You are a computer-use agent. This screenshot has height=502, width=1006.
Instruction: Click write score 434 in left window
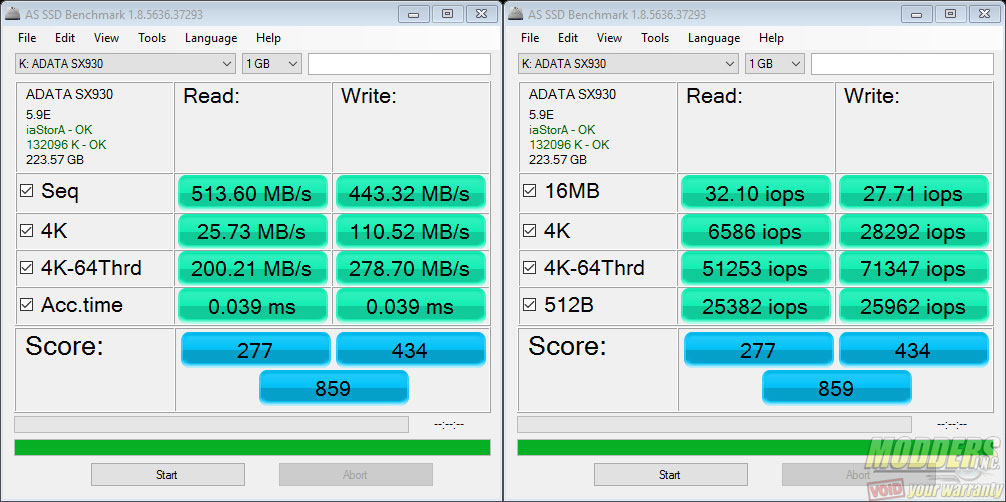[x=411, y=349]
